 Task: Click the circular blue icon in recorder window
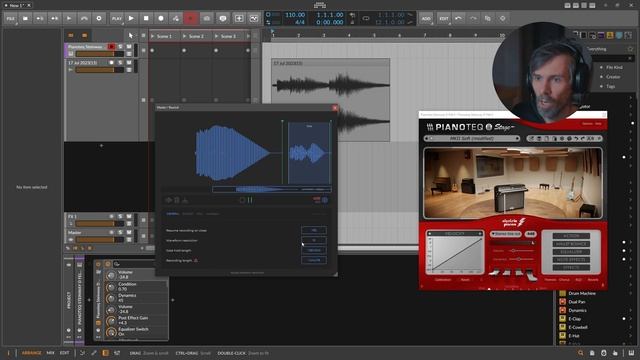[325, 200]
